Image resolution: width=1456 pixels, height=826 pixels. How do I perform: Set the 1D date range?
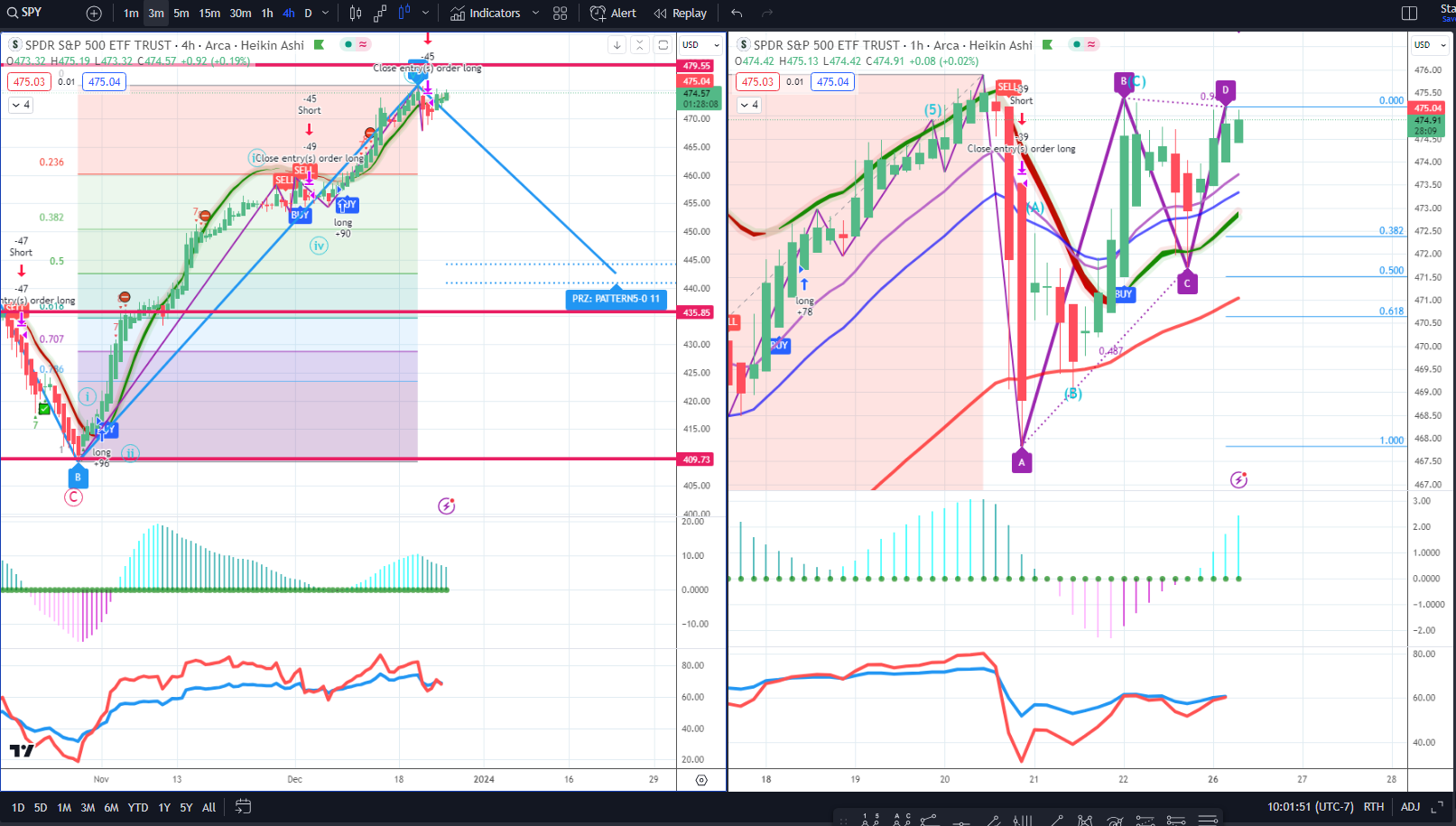point(17,808)
